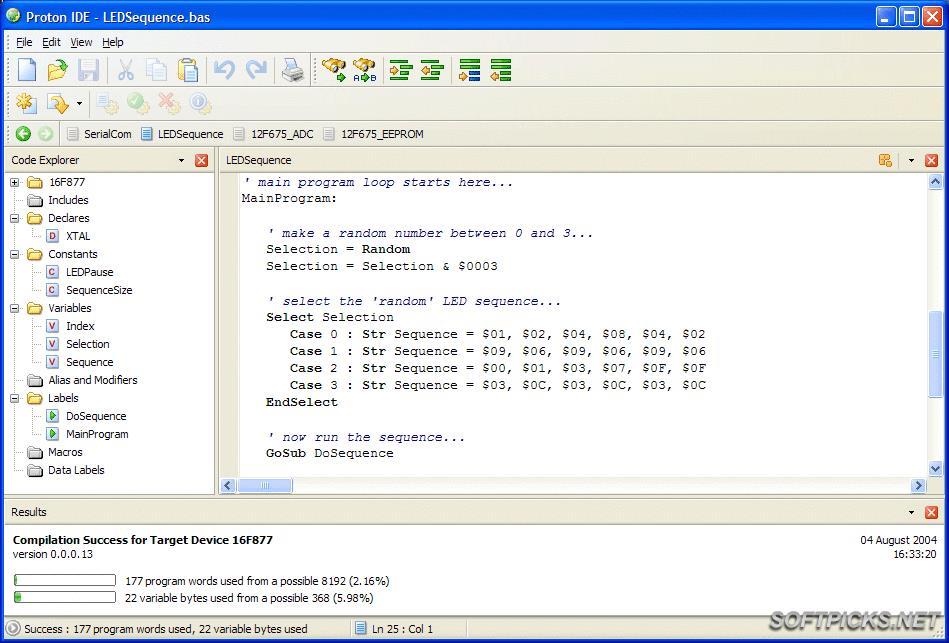
Task: Uncomment the selected block
Action: (501, 70)
